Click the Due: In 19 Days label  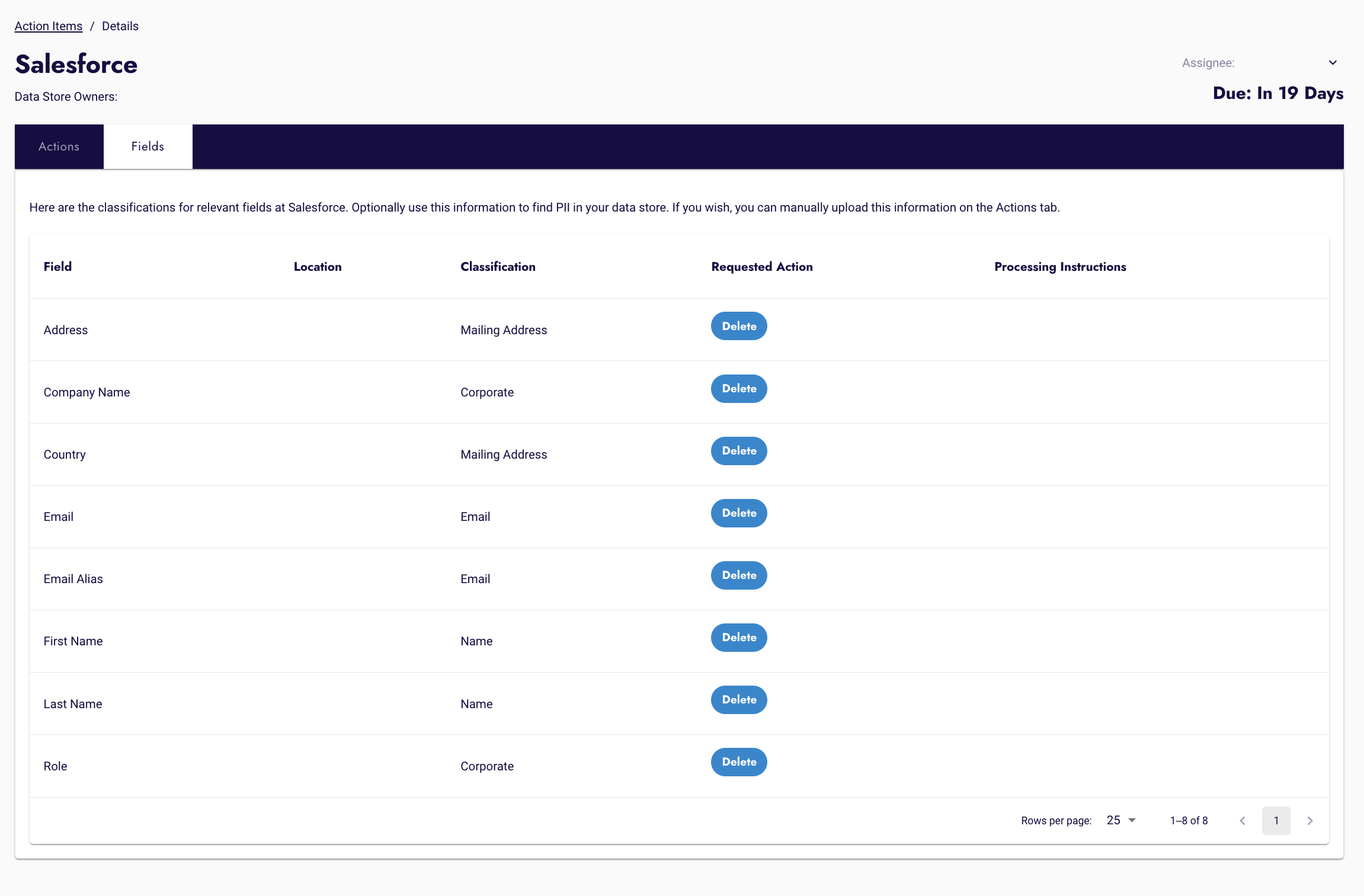(x=1278, y=93)
